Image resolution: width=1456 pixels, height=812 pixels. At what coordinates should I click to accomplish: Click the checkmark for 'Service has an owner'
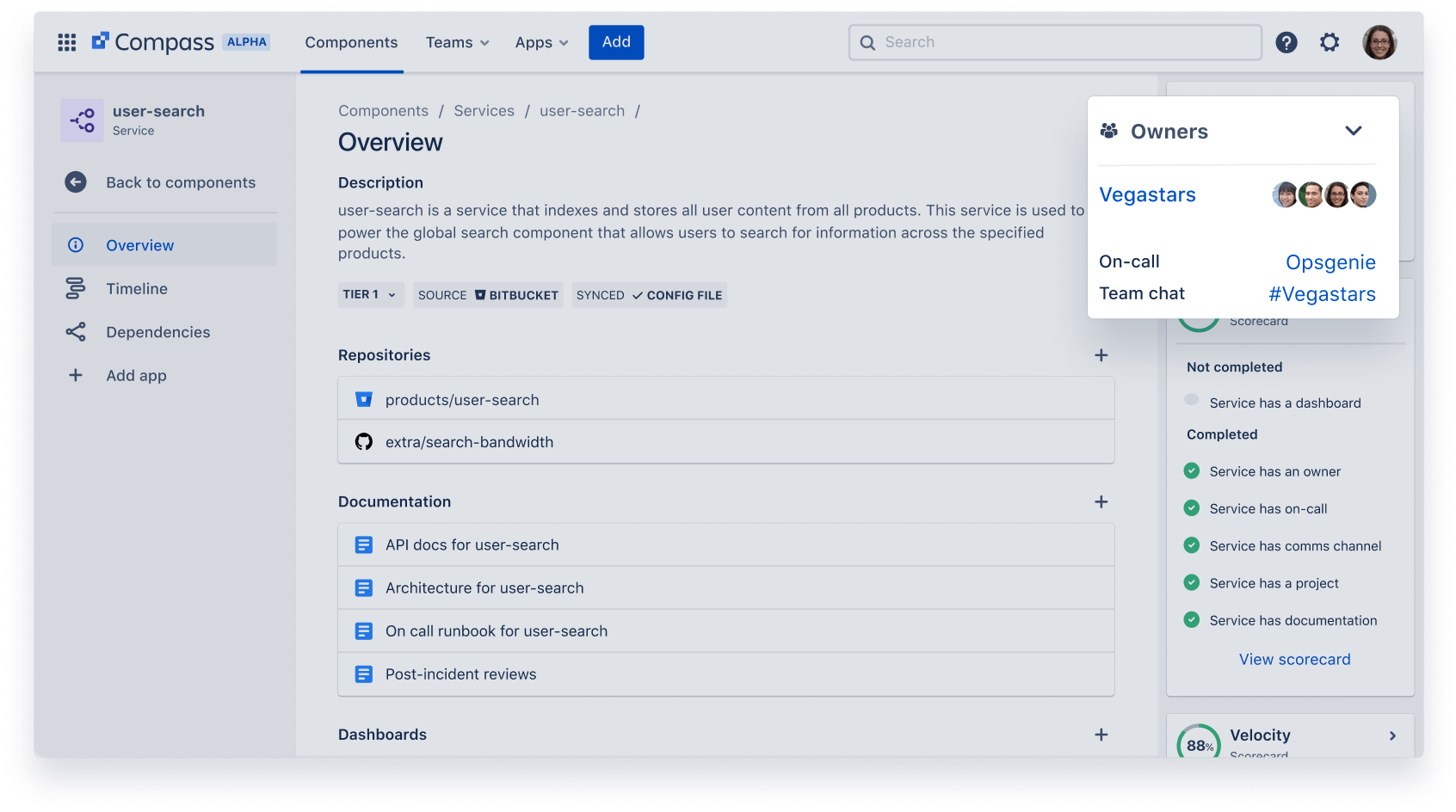click(x=1191, y=471)
